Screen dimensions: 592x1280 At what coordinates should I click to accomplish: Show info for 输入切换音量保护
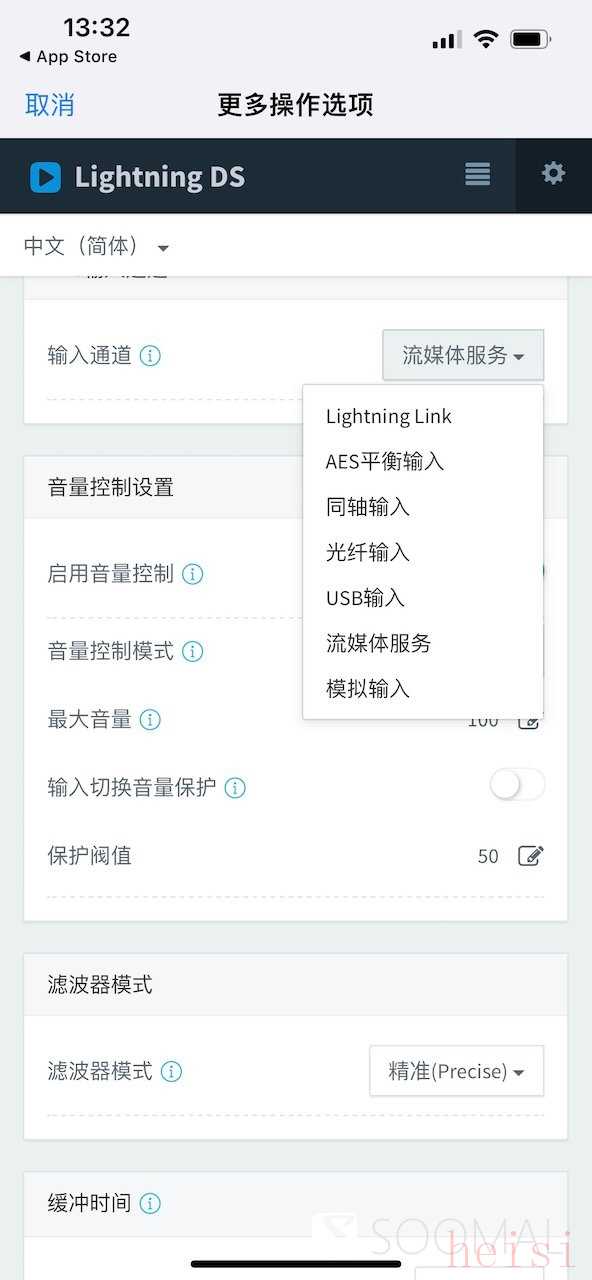point(235,788)
